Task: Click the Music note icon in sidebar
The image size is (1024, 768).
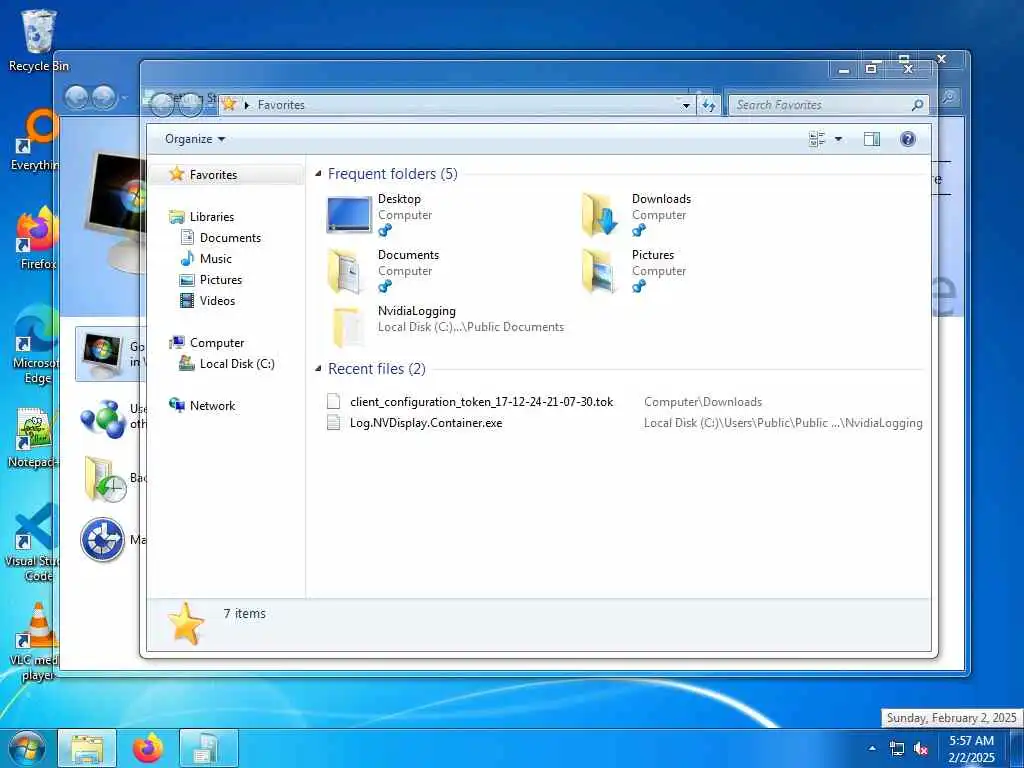Action: coord(187,258)
